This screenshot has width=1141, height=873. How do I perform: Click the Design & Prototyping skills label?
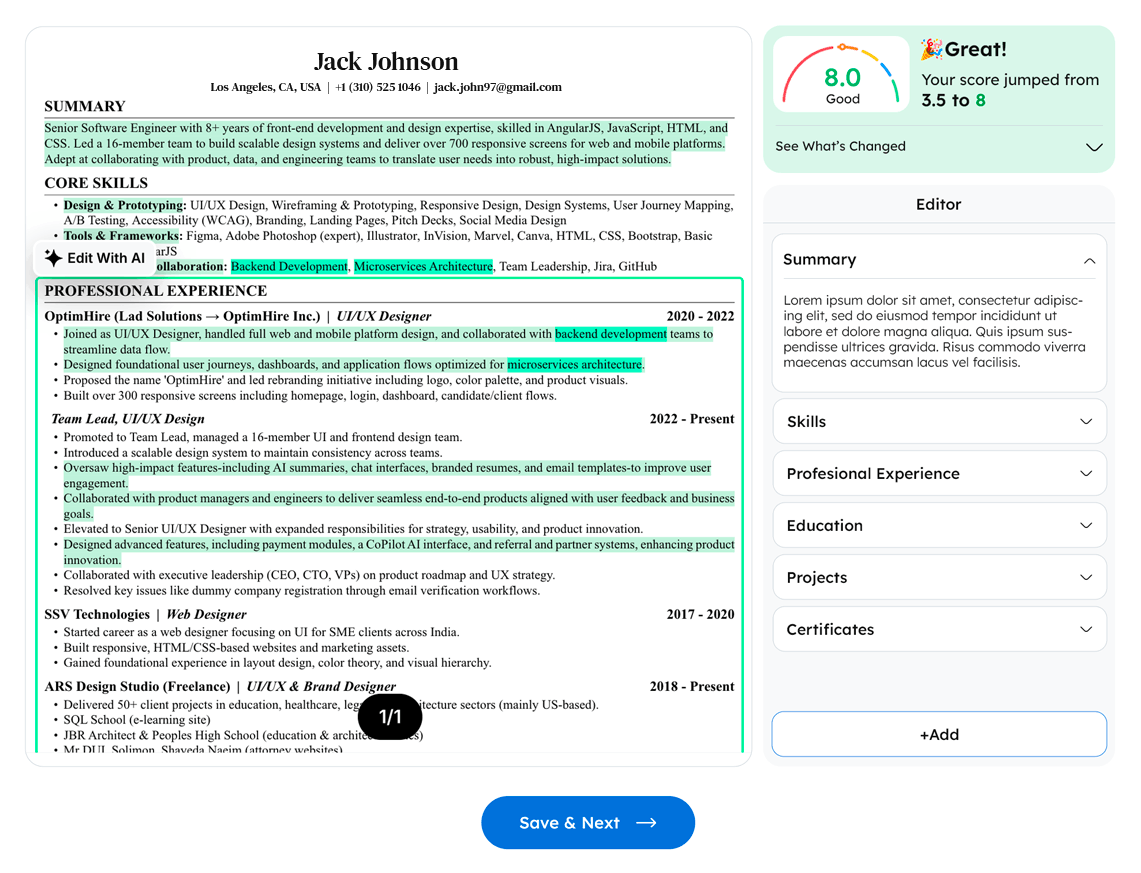(124, 205)
